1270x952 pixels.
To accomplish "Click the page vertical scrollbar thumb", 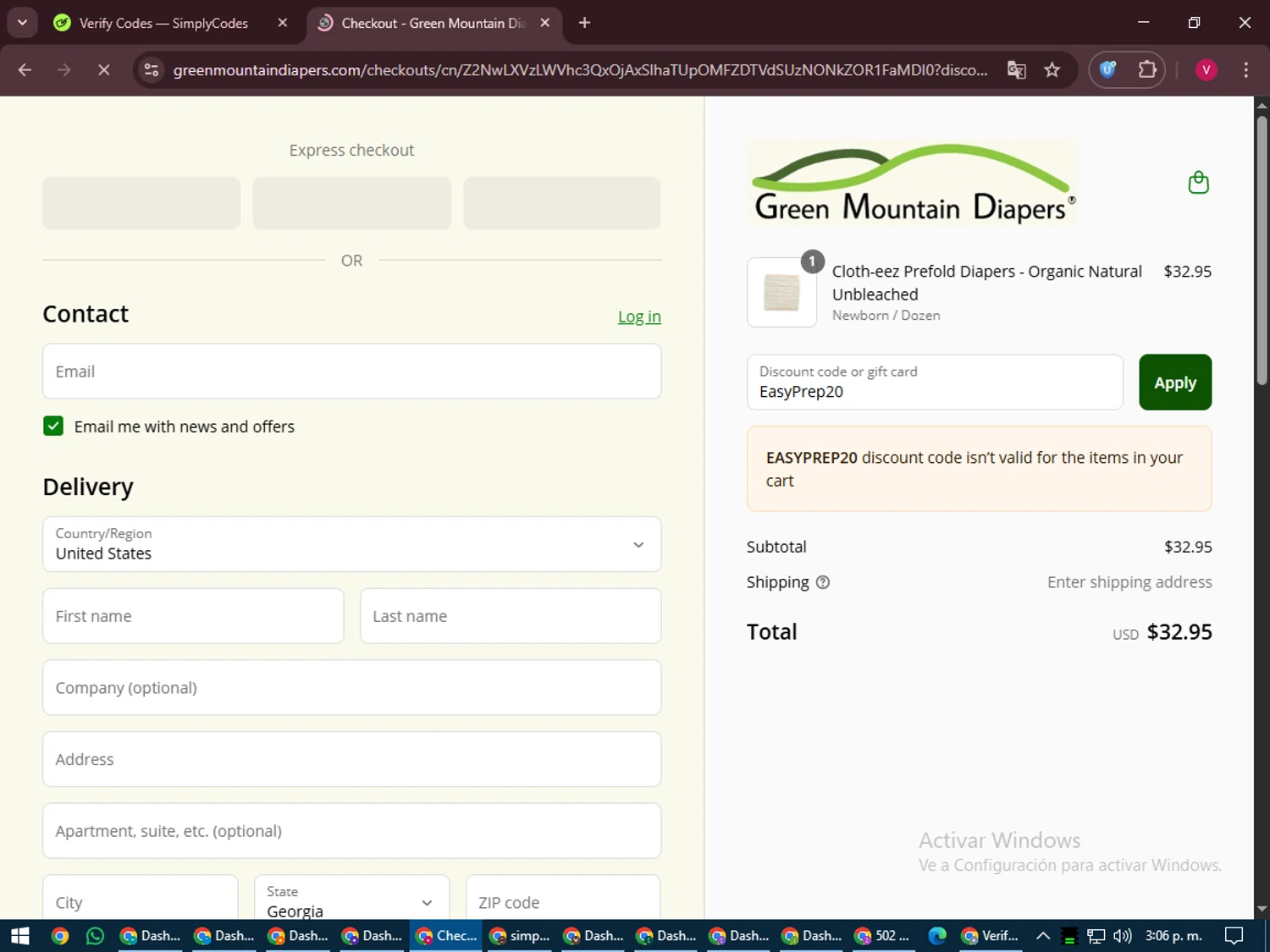I will click(1262, 250).
